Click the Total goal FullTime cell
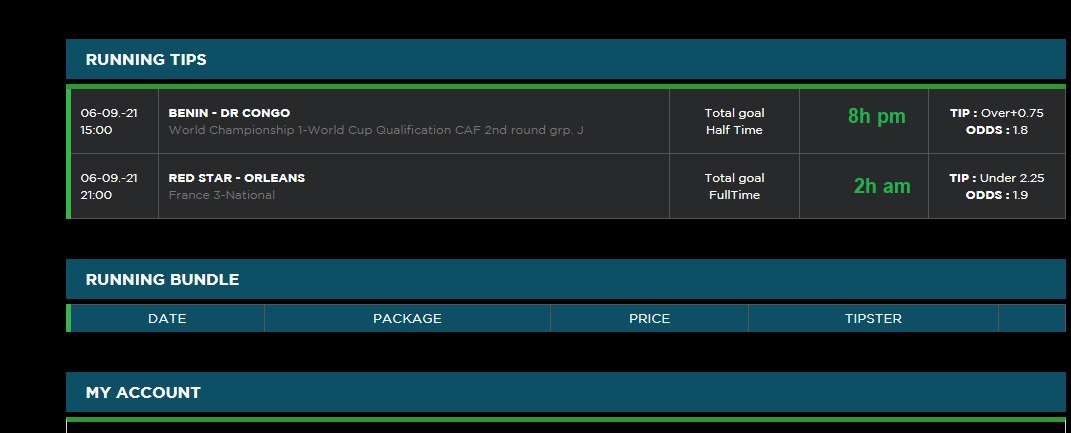 734,186
